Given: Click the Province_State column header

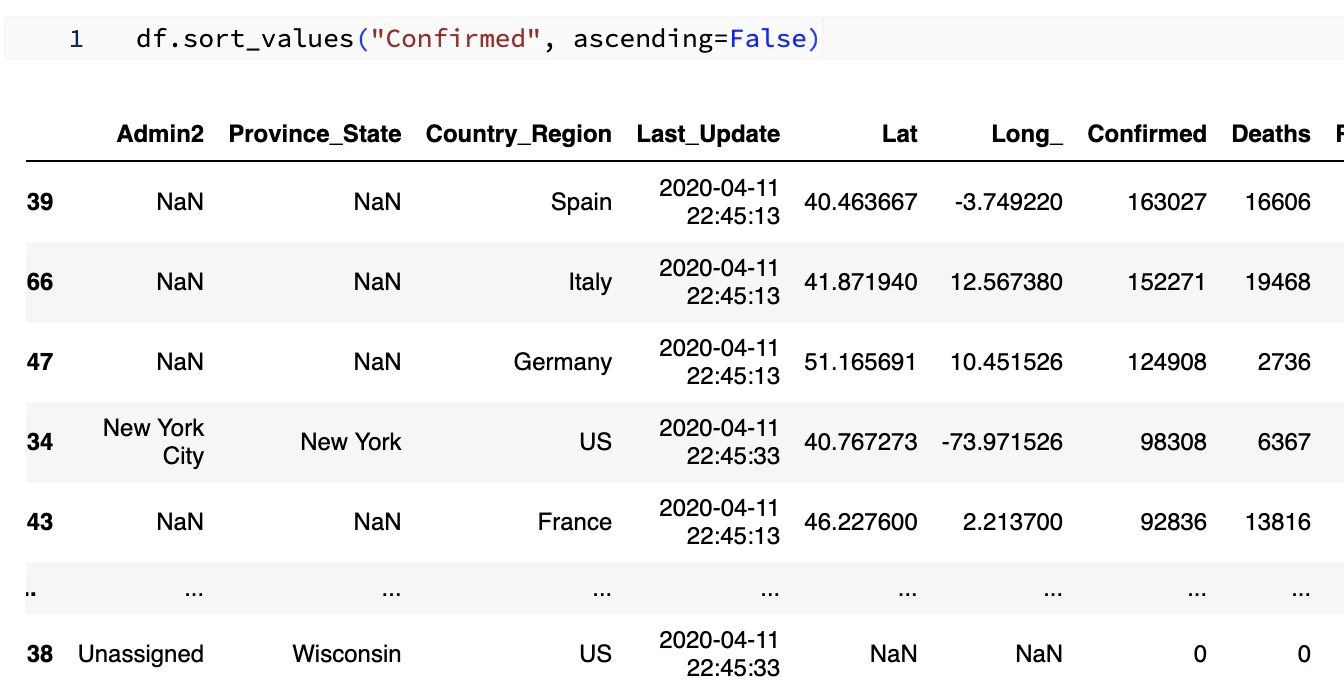Looking at the screenshot, I should tap(315, 134).
